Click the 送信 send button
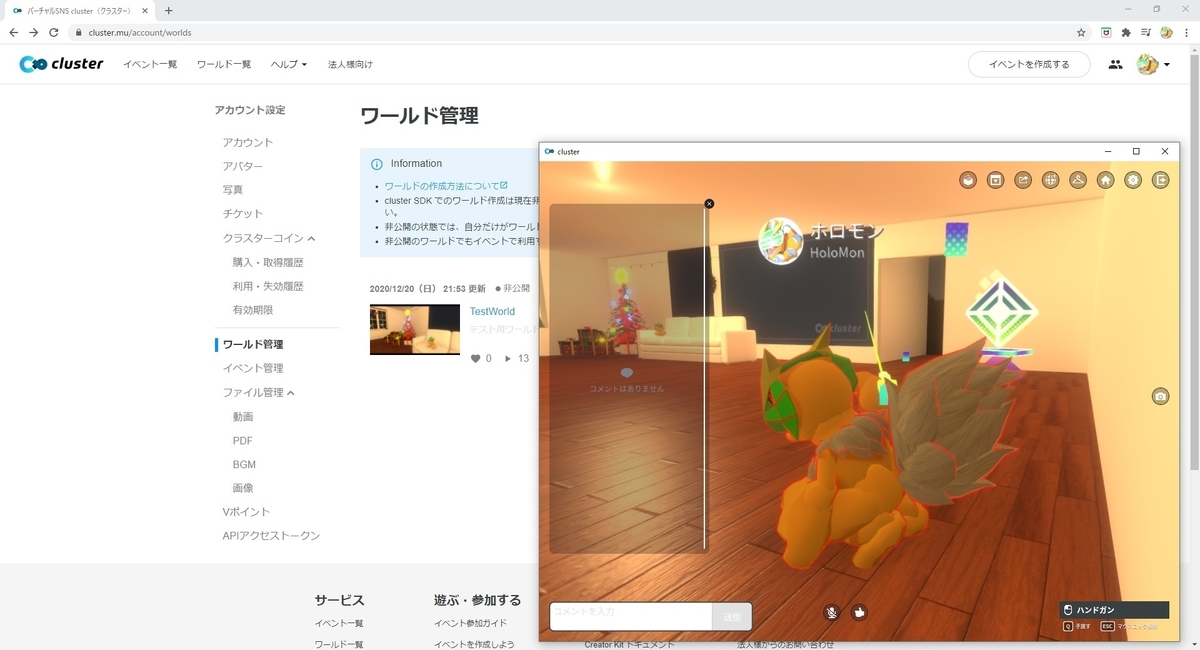 [732, 616]
